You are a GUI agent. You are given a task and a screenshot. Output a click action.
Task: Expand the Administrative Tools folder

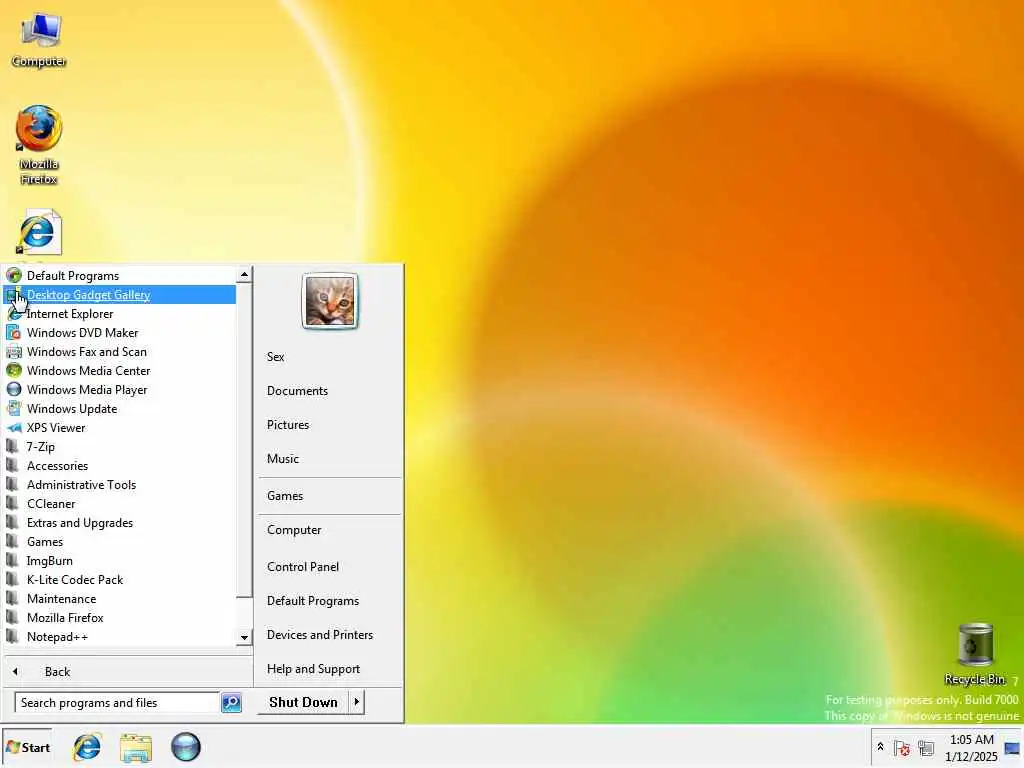(x=120, y=485)
